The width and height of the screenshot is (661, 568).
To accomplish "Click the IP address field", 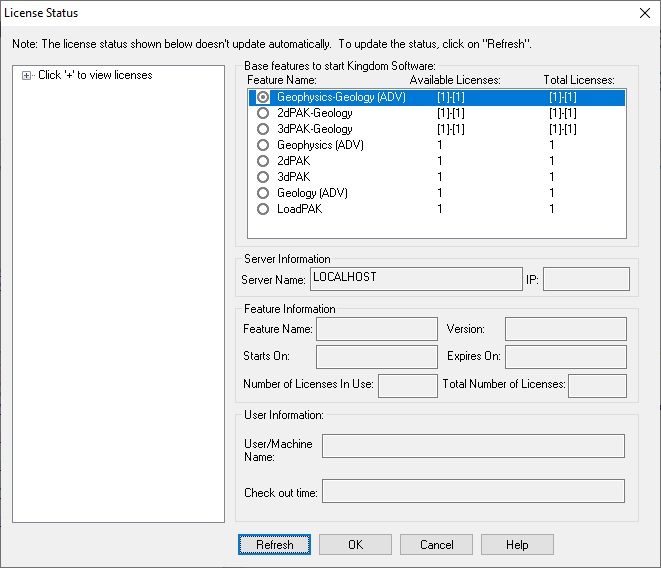I will click(x=586, y=279).
